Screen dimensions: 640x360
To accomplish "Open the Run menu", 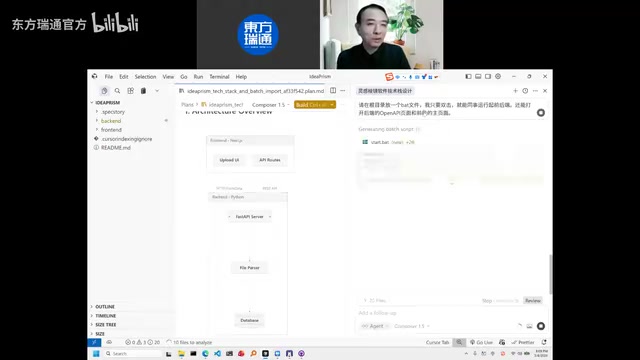I will point(198,77).
